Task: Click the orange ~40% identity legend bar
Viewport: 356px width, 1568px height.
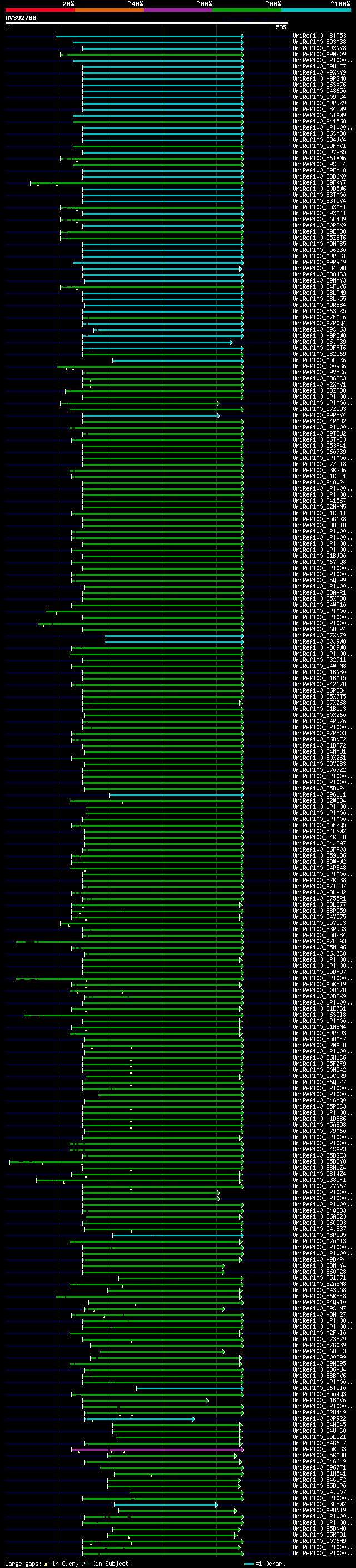Action: (109, 10)
